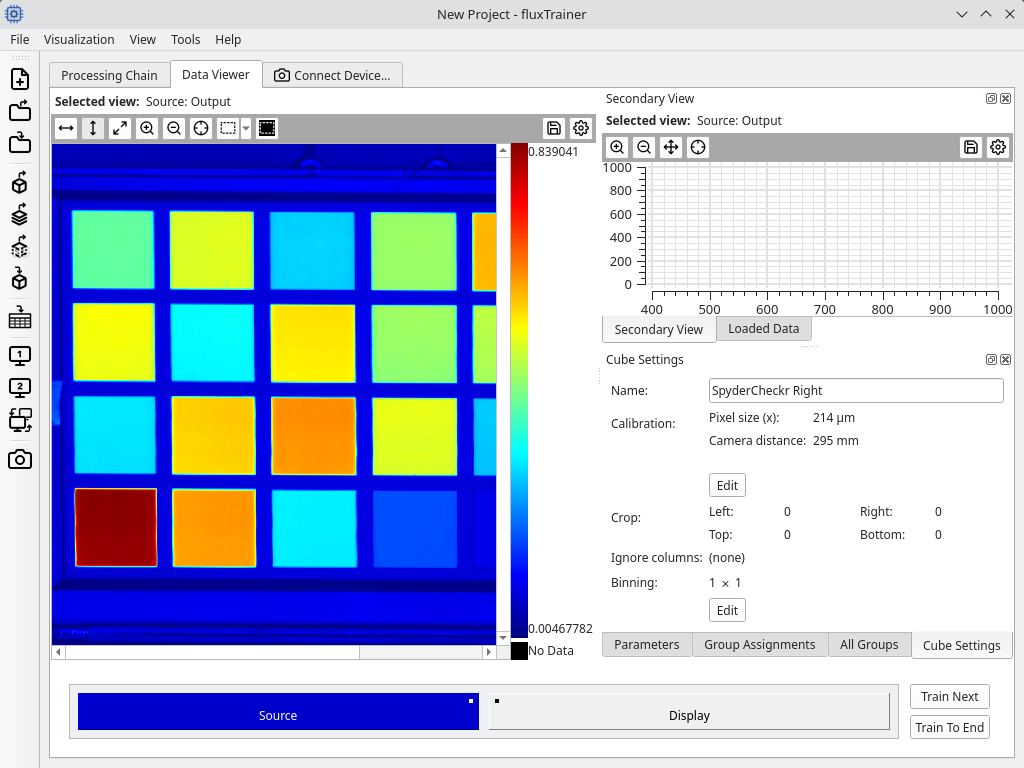Open the selection tool dropdown arrow
The height and width of the screenshot is (768, 1024).
coord(246,128)
